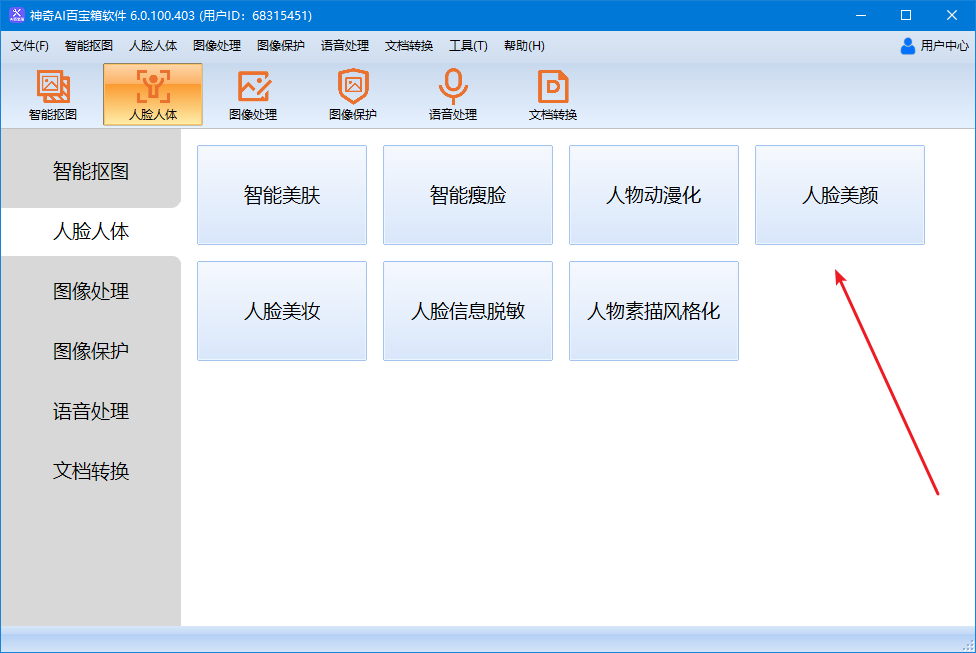Launch the 人物素描风格化 feature
976x653 pixels.
click(x=654, y=311)
